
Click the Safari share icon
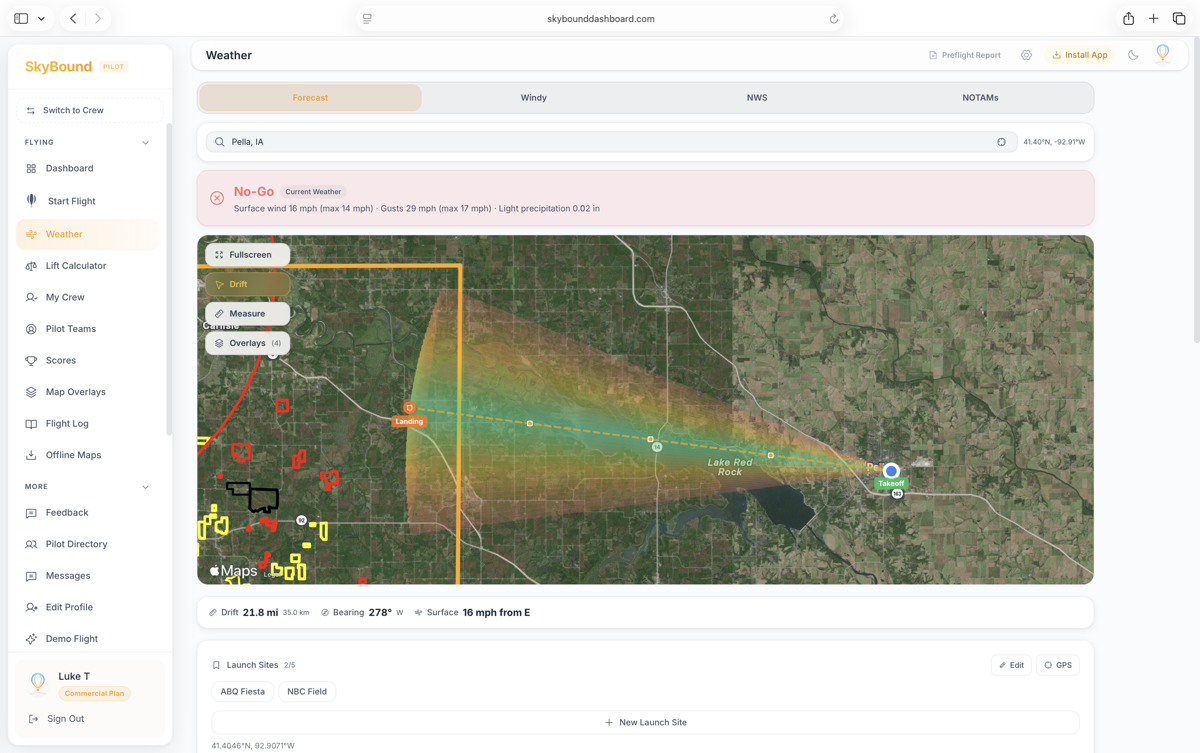[x=1128, y=19]
